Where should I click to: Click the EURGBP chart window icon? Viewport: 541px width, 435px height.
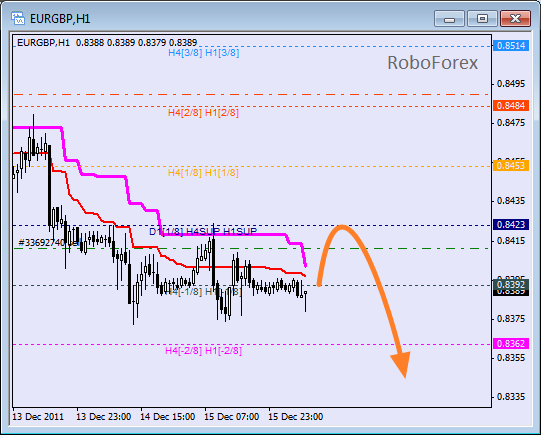tap(18, 18)
